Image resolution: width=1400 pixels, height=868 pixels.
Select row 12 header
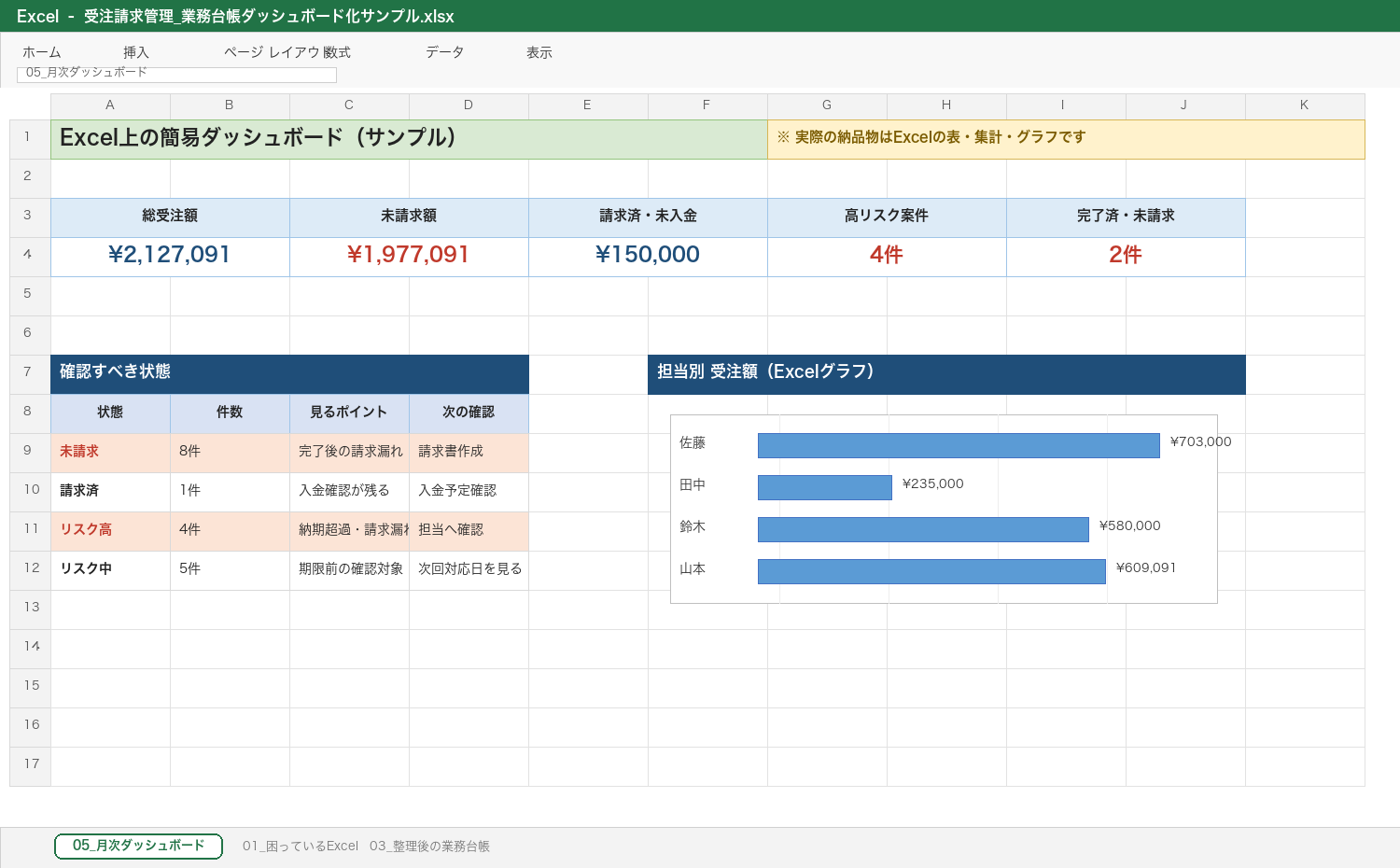point(30,570)
